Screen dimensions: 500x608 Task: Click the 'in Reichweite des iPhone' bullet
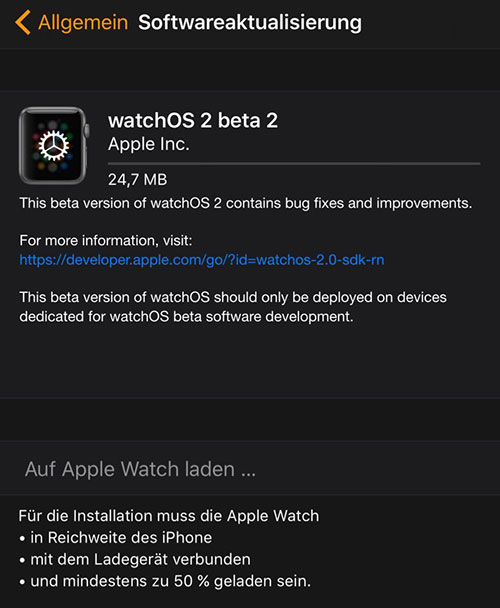coord(116,538)
